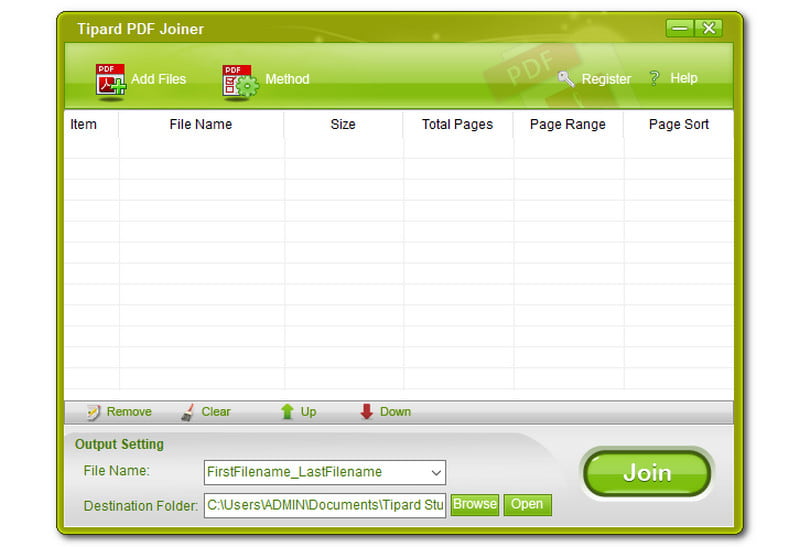Minimize the Tipard PDF Joiner window
800x547 pixels.
pos(680,28)
